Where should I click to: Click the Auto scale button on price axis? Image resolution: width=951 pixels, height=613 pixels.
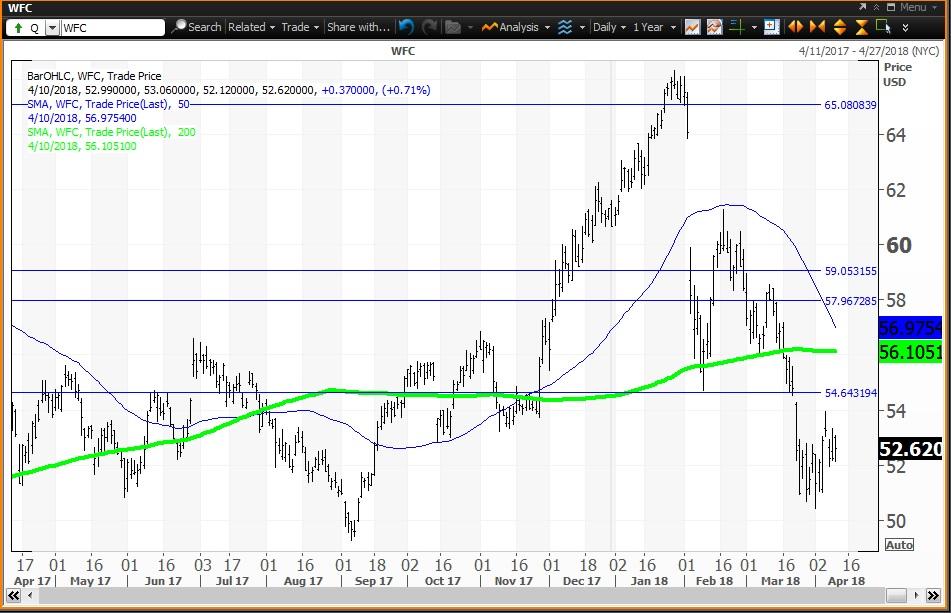click(899, 544)
